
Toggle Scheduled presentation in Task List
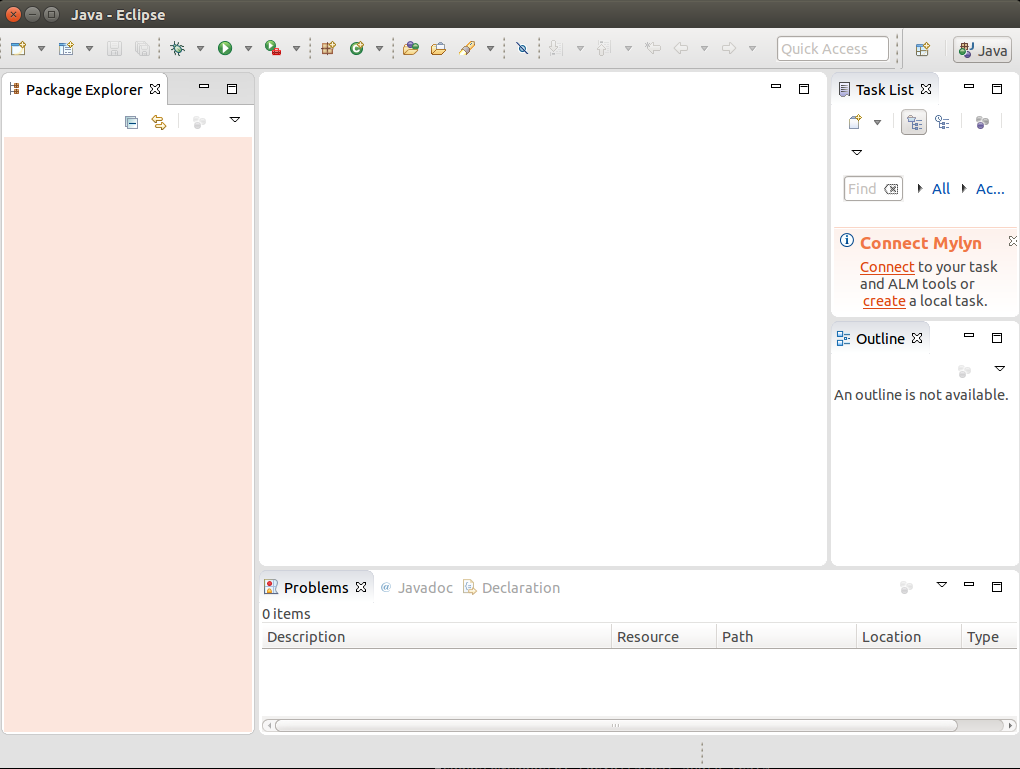click(x=942, y=122)
